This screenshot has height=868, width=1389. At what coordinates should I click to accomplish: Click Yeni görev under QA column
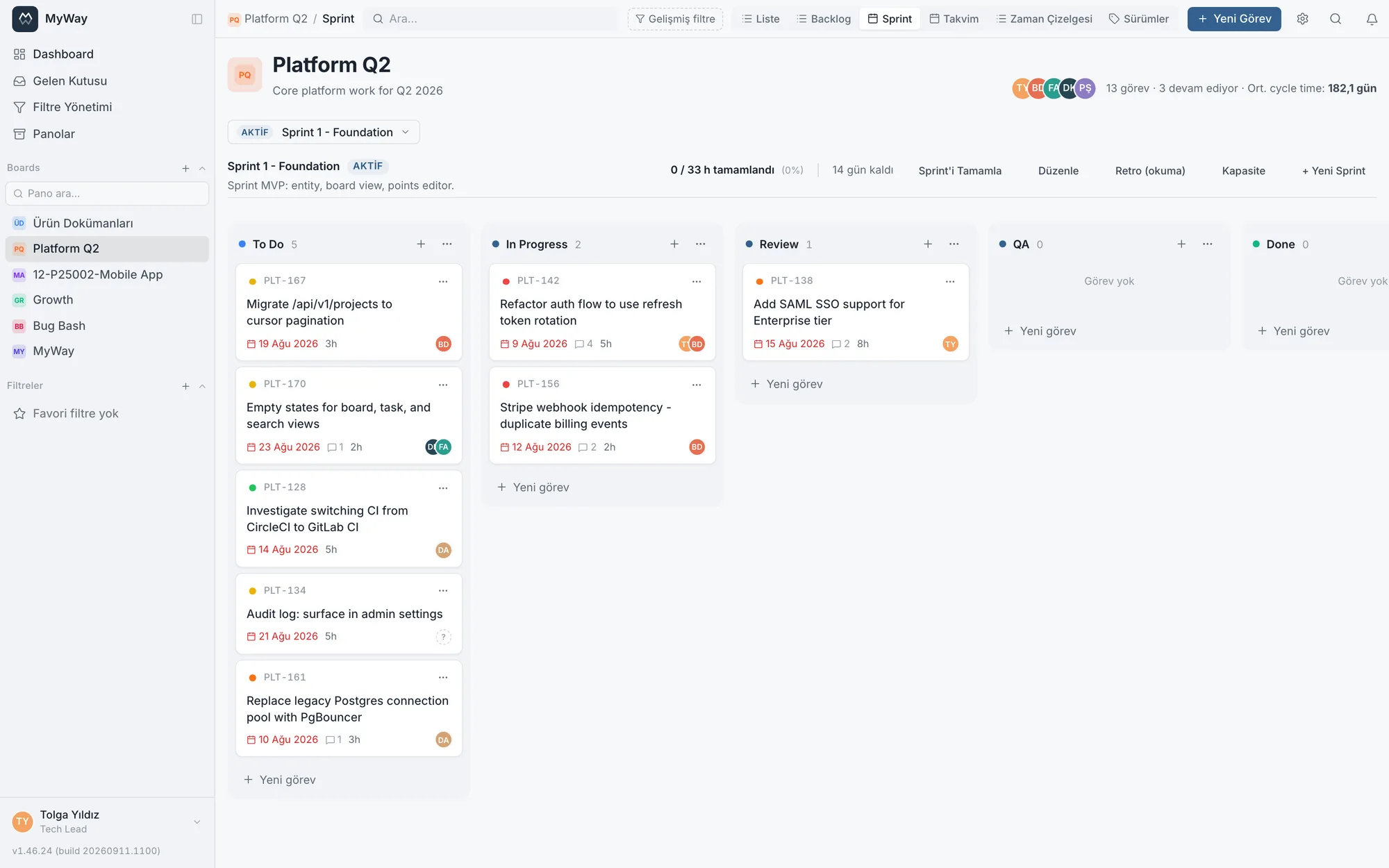coord(1040,331)
